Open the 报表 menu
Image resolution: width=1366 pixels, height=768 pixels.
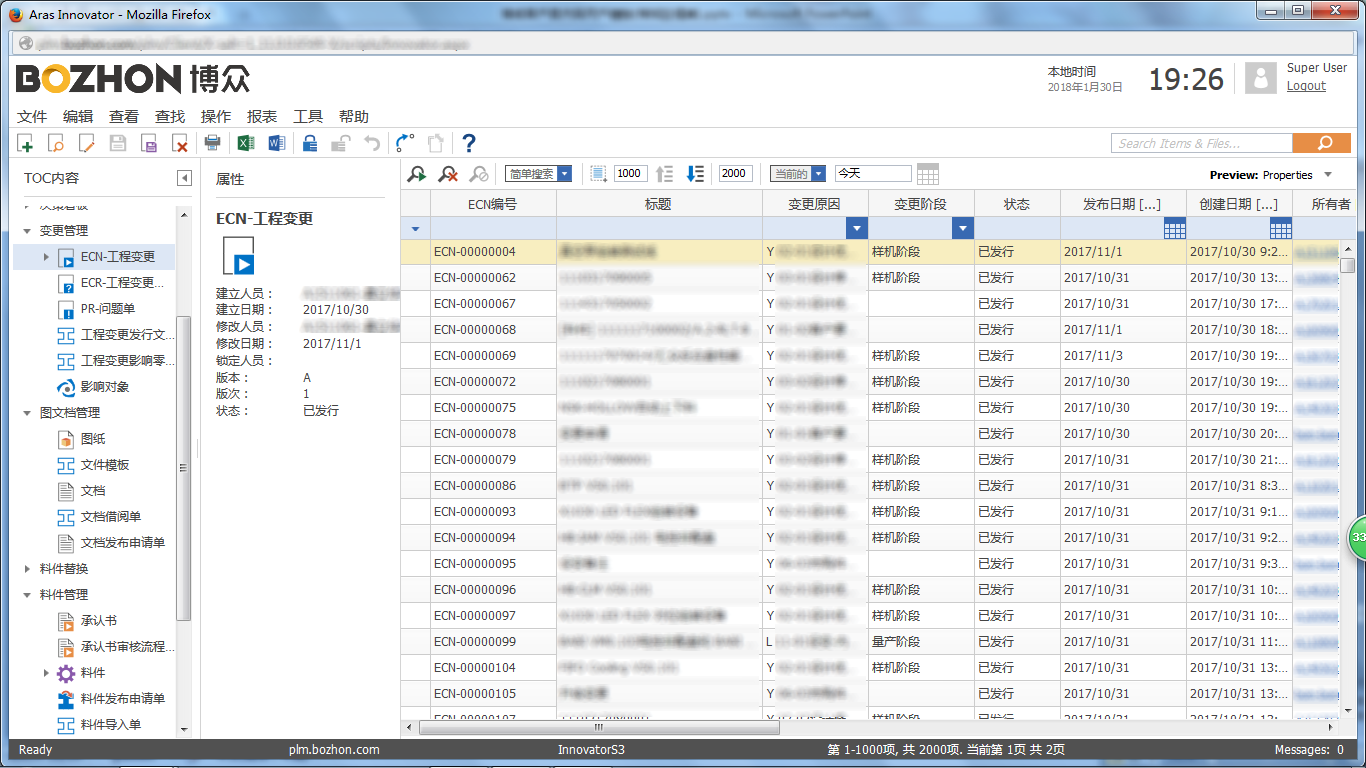[x=262, y=117]
